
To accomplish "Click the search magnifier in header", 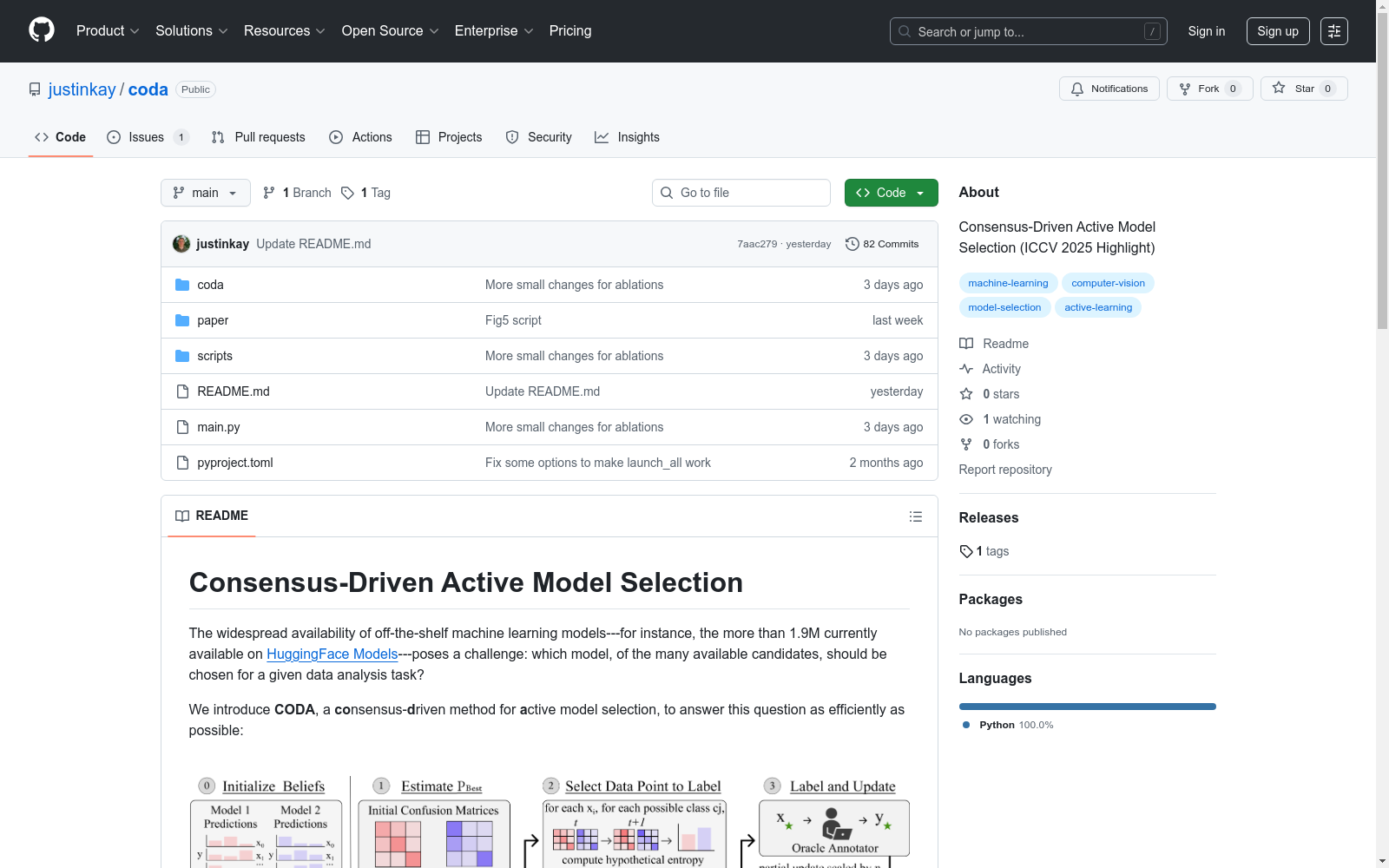I will (x=905, y=31).
